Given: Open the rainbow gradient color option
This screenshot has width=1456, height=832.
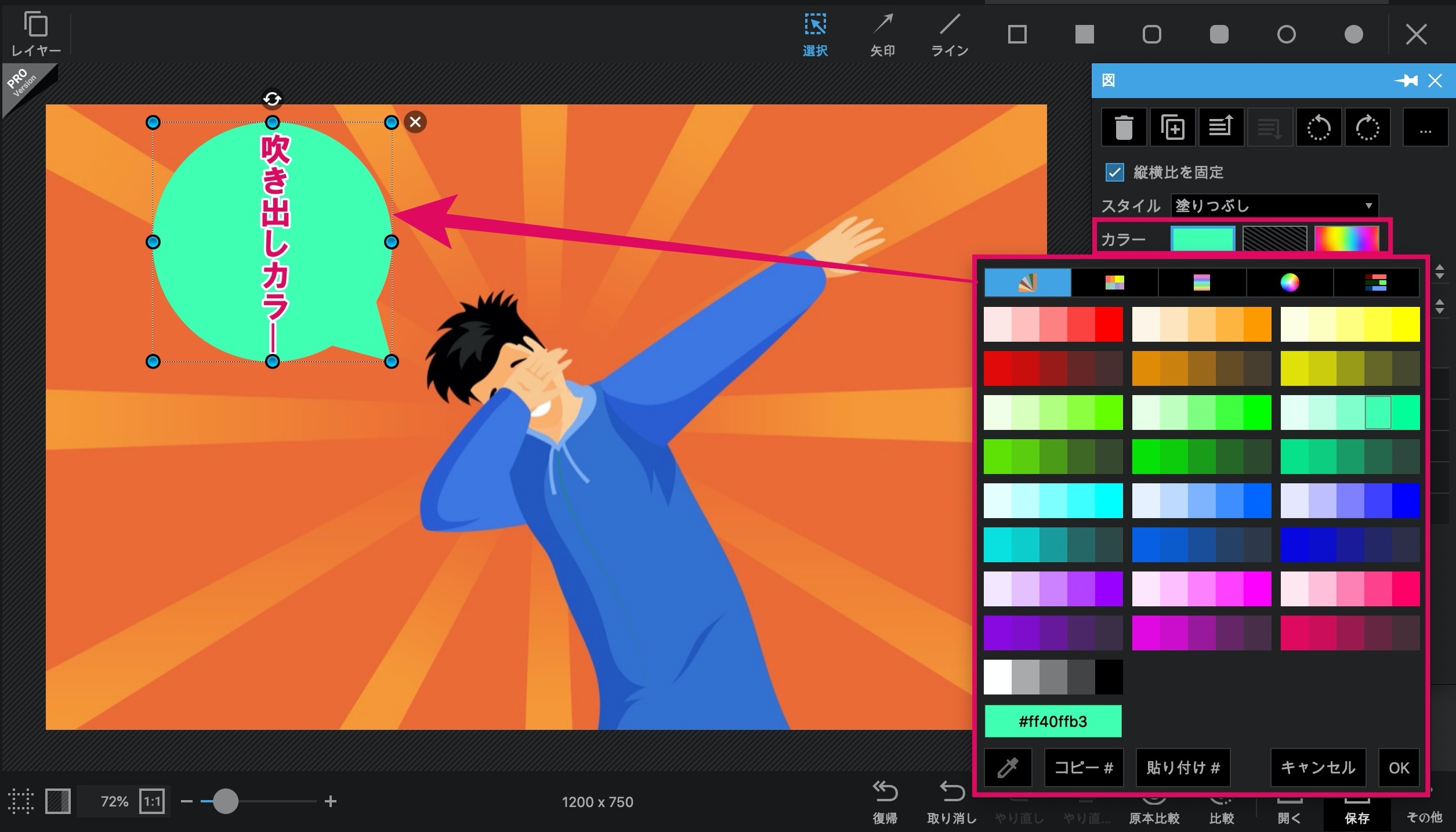Looking at the screenshot, I should pos(1346,238).
